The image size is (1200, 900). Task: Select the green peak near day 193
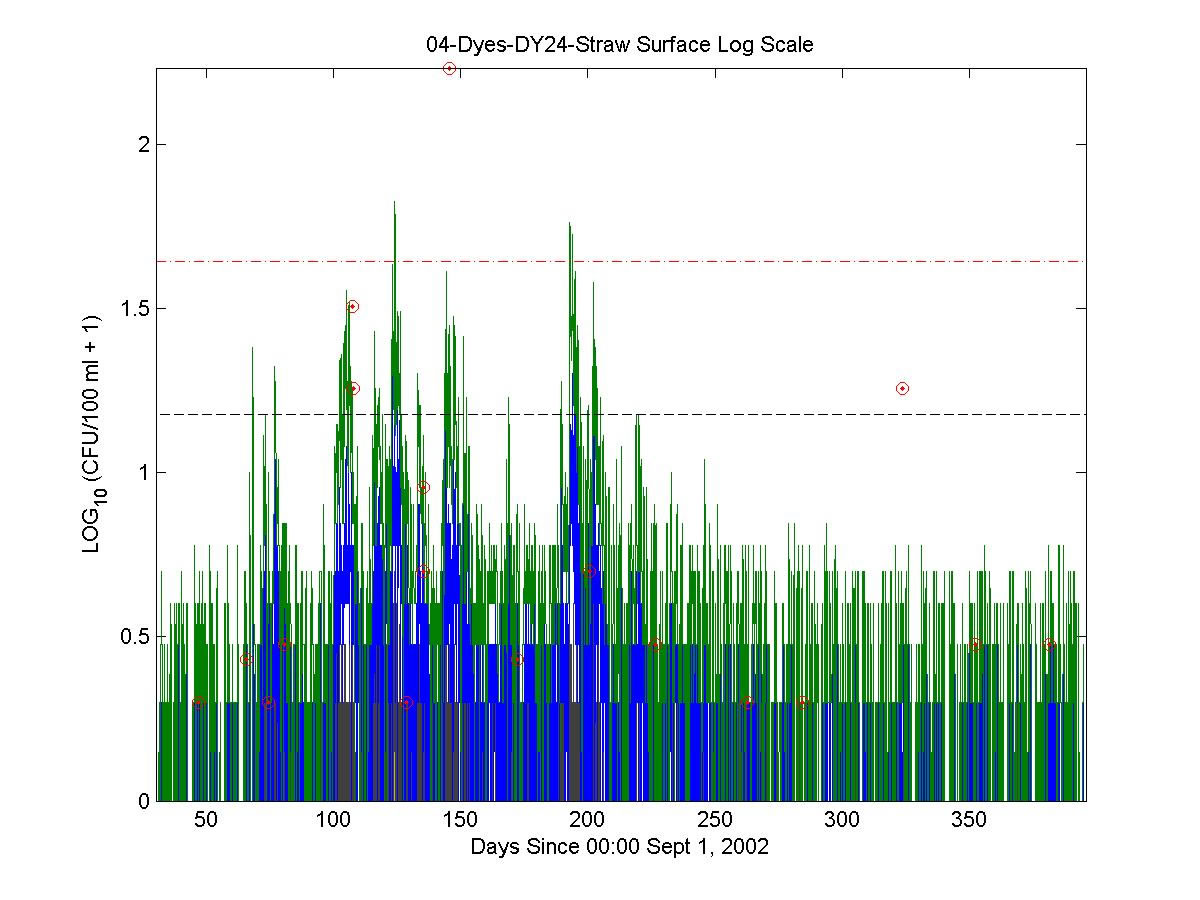click(569, 225)
